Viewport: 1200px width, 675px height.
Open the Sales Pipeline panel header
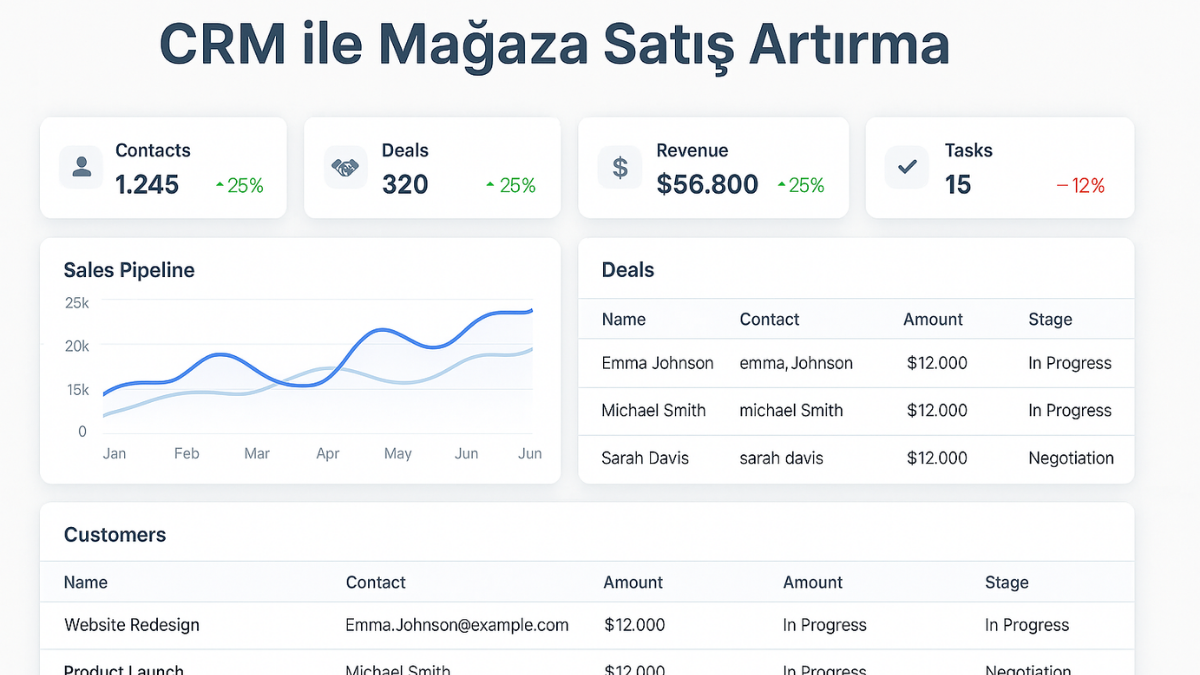pyautogui.click(x=128, y=270)
